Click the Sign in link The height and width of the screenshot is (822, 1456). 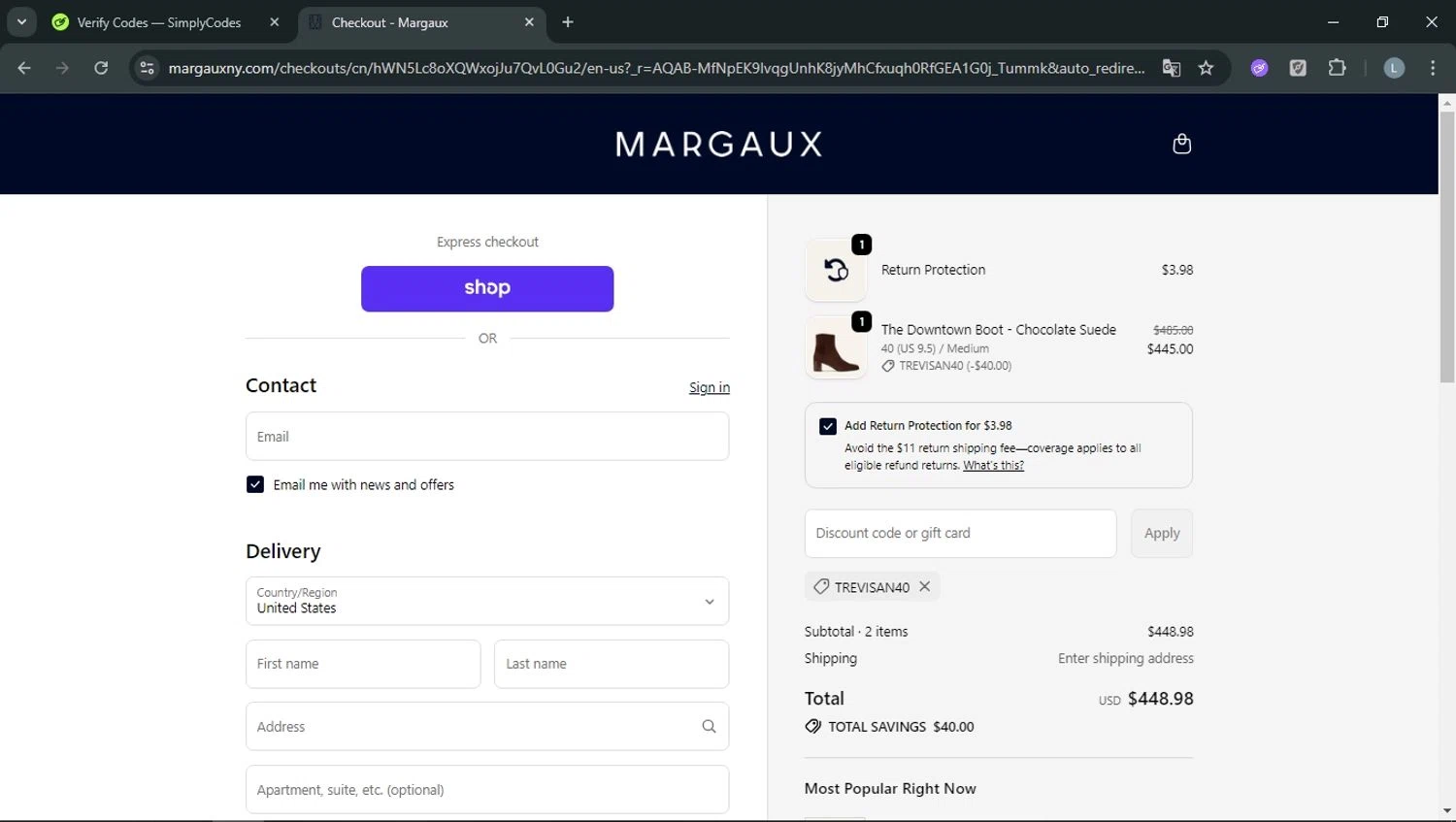(710, 387)
